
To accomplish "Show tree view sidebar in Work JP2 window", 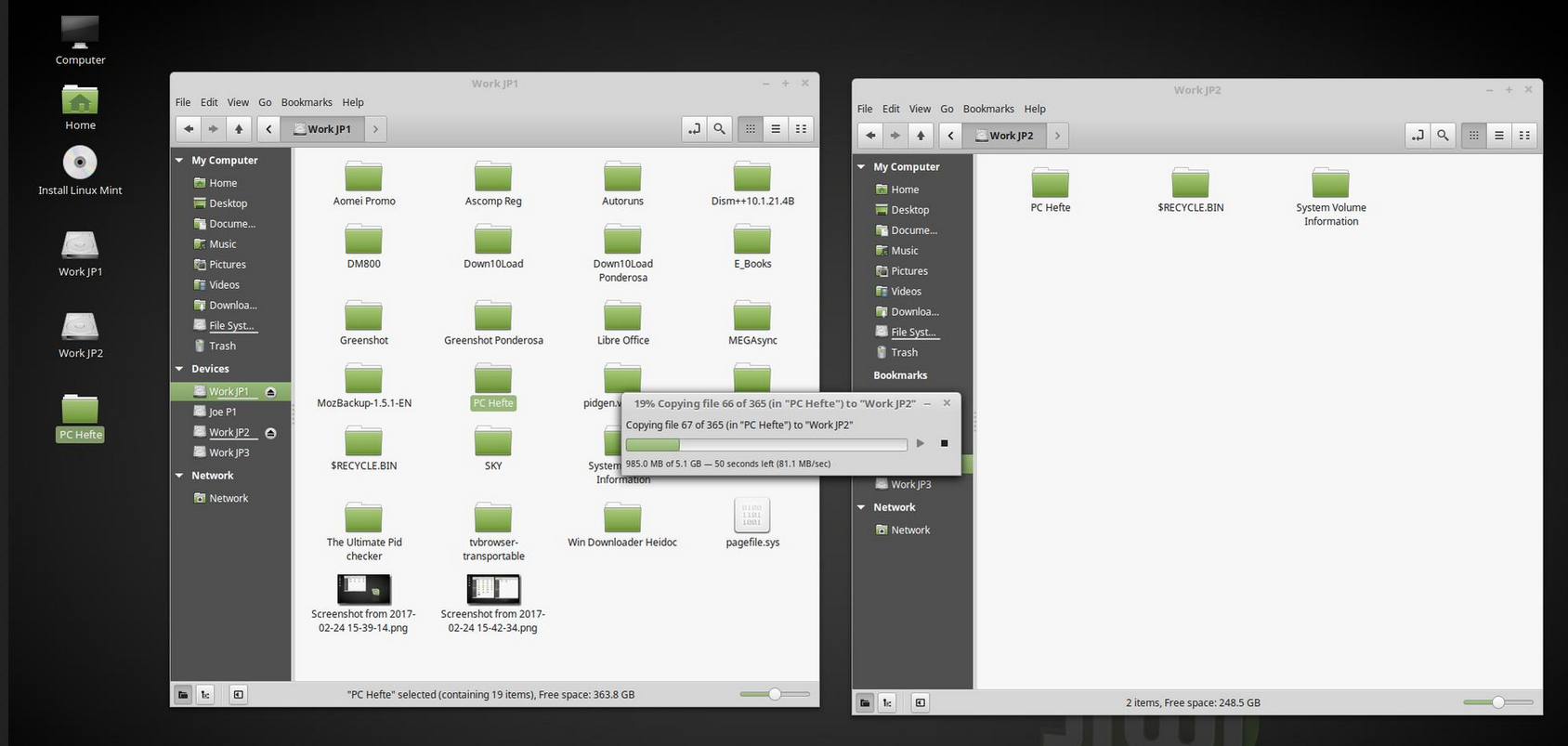I will click(888, 702).
